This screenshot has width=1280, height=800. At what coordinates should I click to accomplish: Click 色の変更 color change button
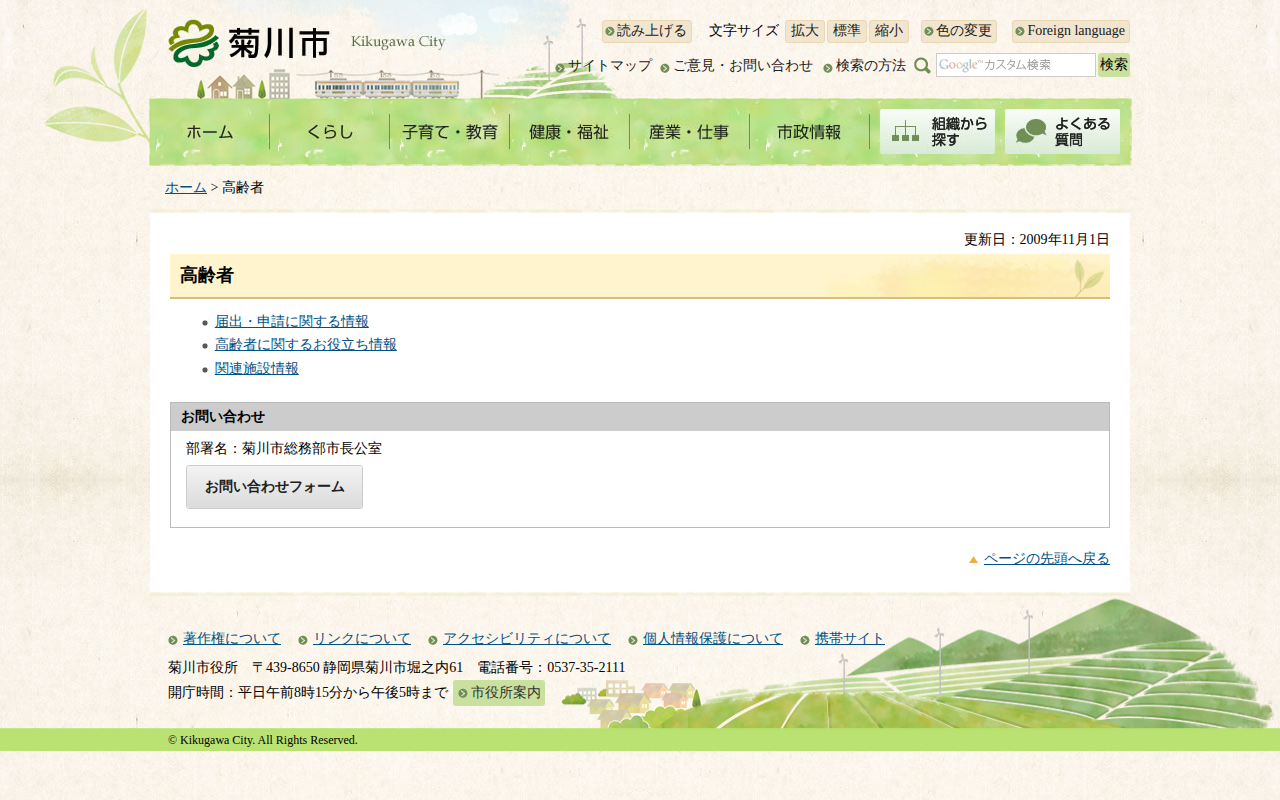point(959,31)
